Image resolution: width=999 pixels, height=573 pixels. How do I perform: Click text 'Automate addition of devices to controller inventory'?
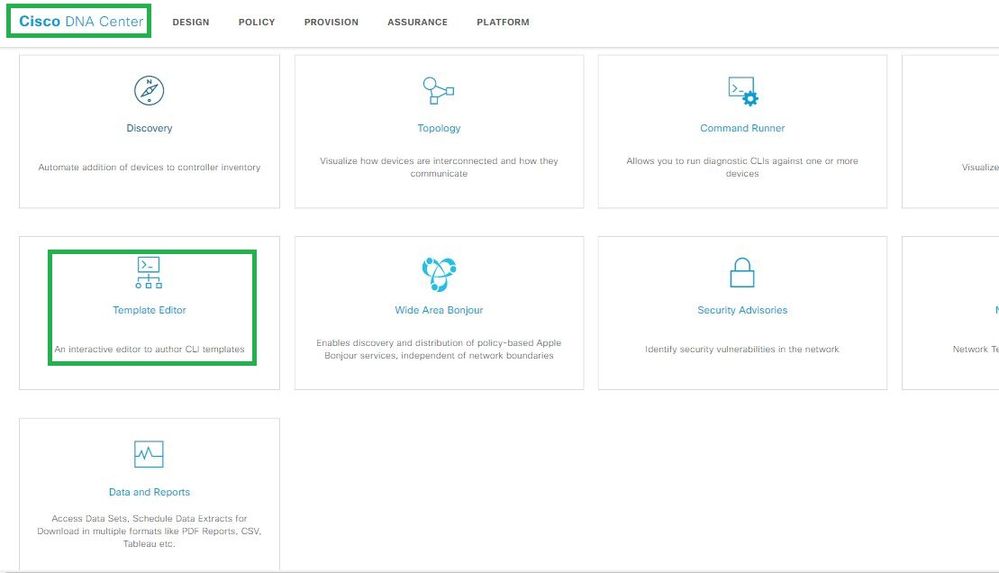point(149,167)
